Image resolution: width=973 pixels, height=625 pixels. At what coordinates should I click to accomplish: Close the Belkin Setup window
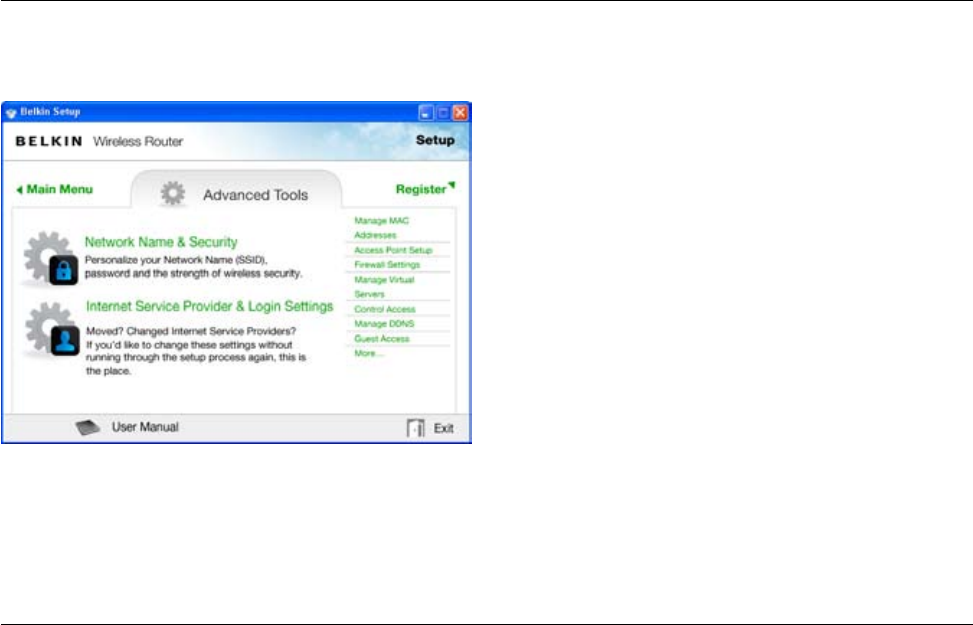(460, 112)
